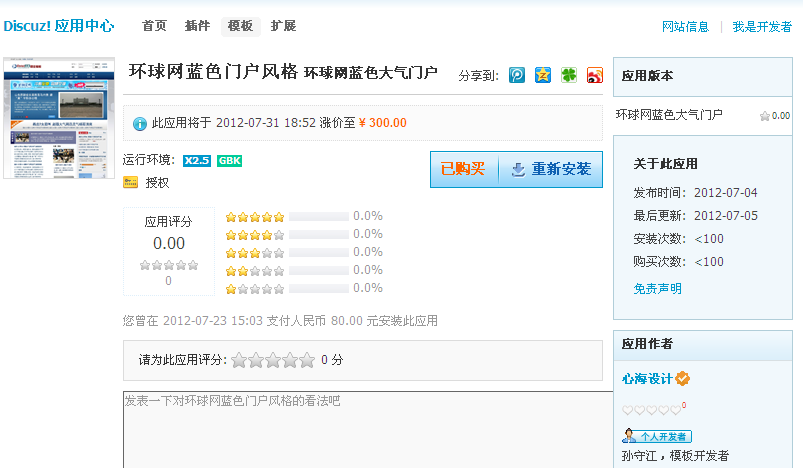Click the two-star rating row
803x468 pixels.
tap(304, 270)
